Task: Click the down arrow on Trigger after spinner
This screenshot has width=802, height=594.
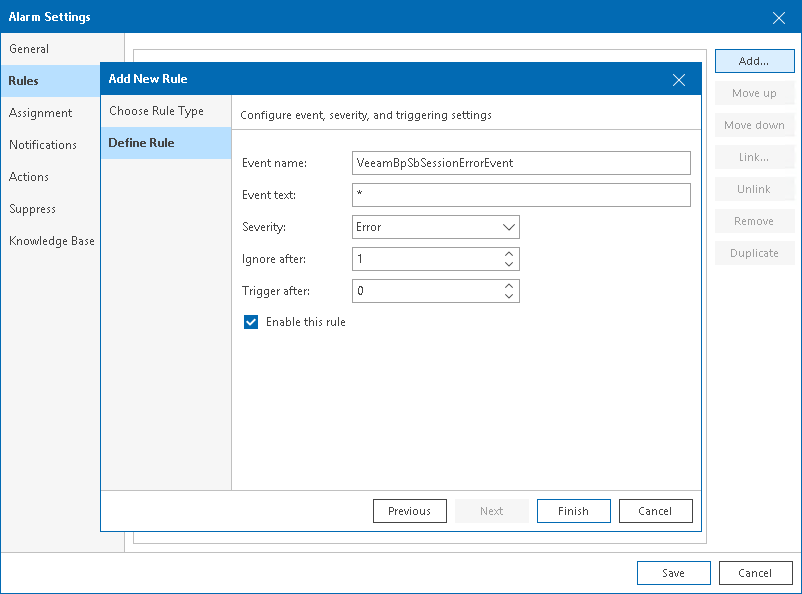Action: (x=508, y=295)
